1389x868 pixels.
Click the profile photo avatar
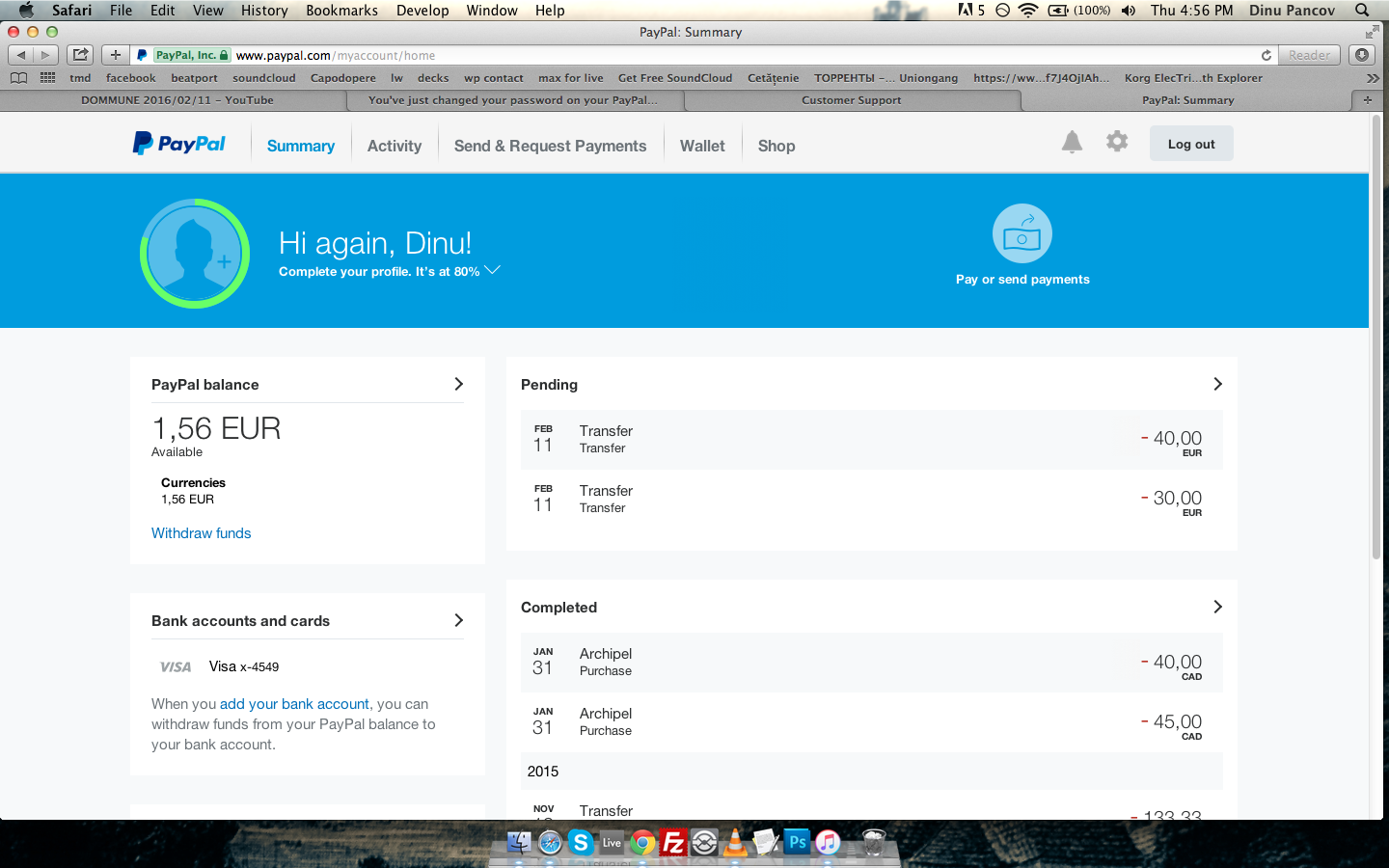click(195, 254)
